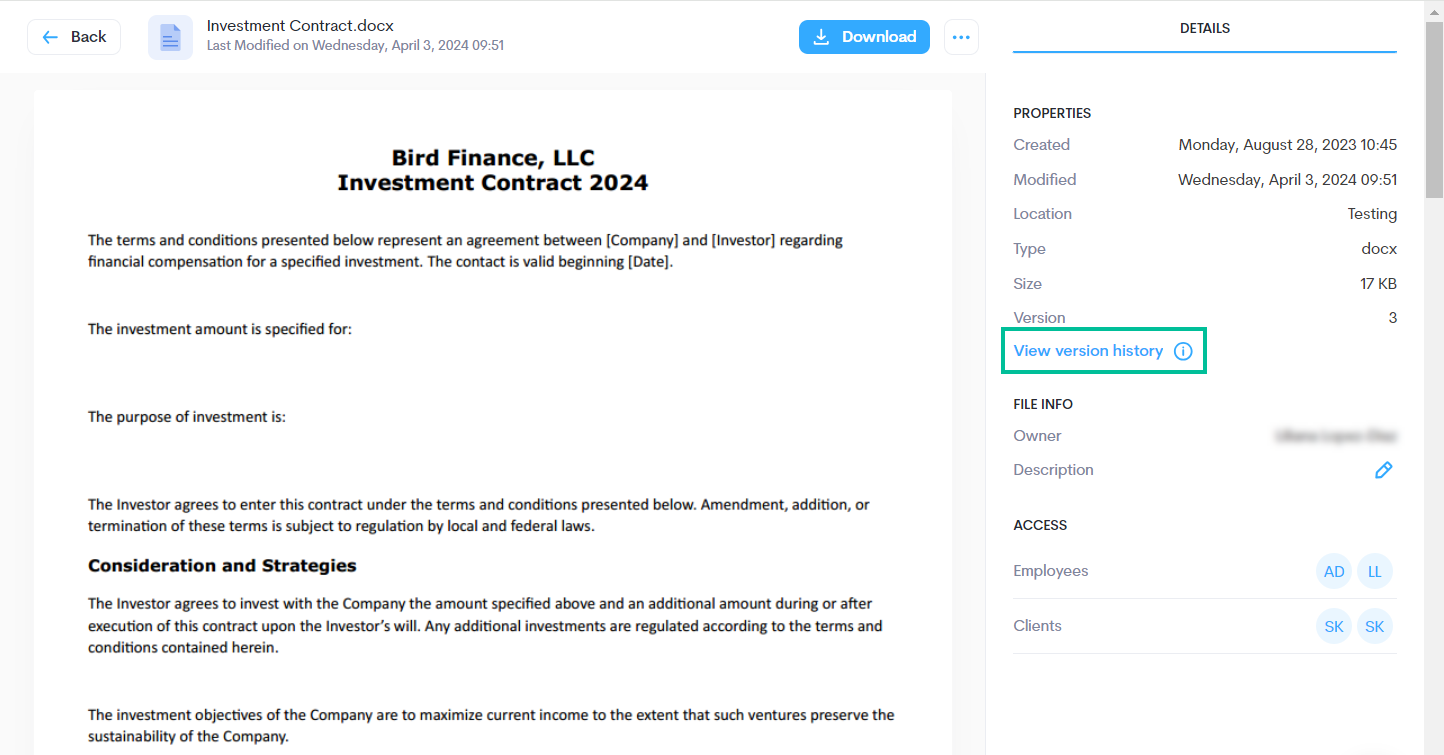Click the document file icon beside the filename
This screenshot has width=1444, height=755.
[x=170, y=37]
